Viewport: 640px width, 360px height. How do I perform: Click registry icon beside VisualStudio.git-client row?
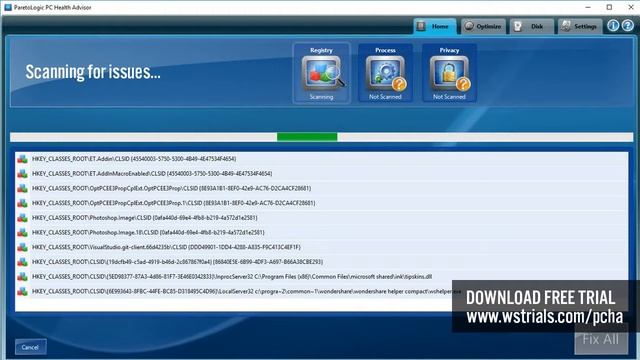(x=22, y=247)
